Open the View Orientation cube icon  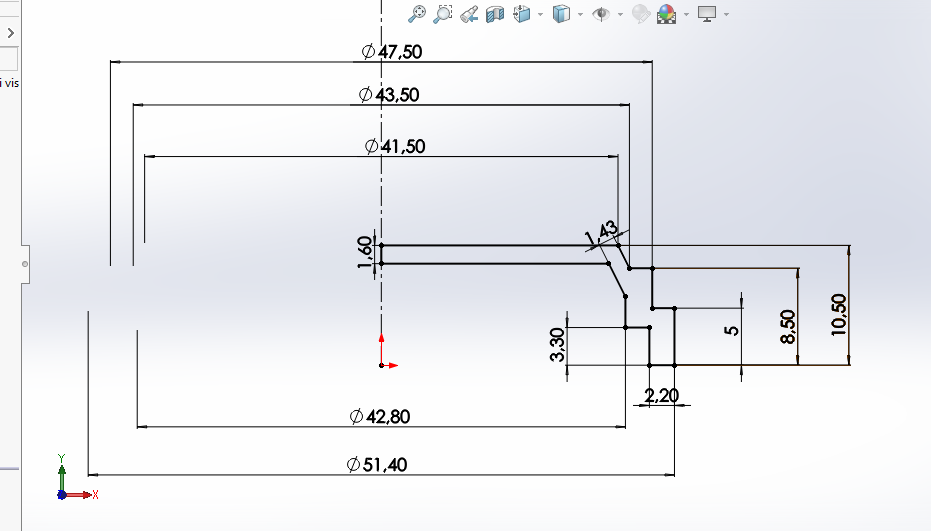(521, 14)
